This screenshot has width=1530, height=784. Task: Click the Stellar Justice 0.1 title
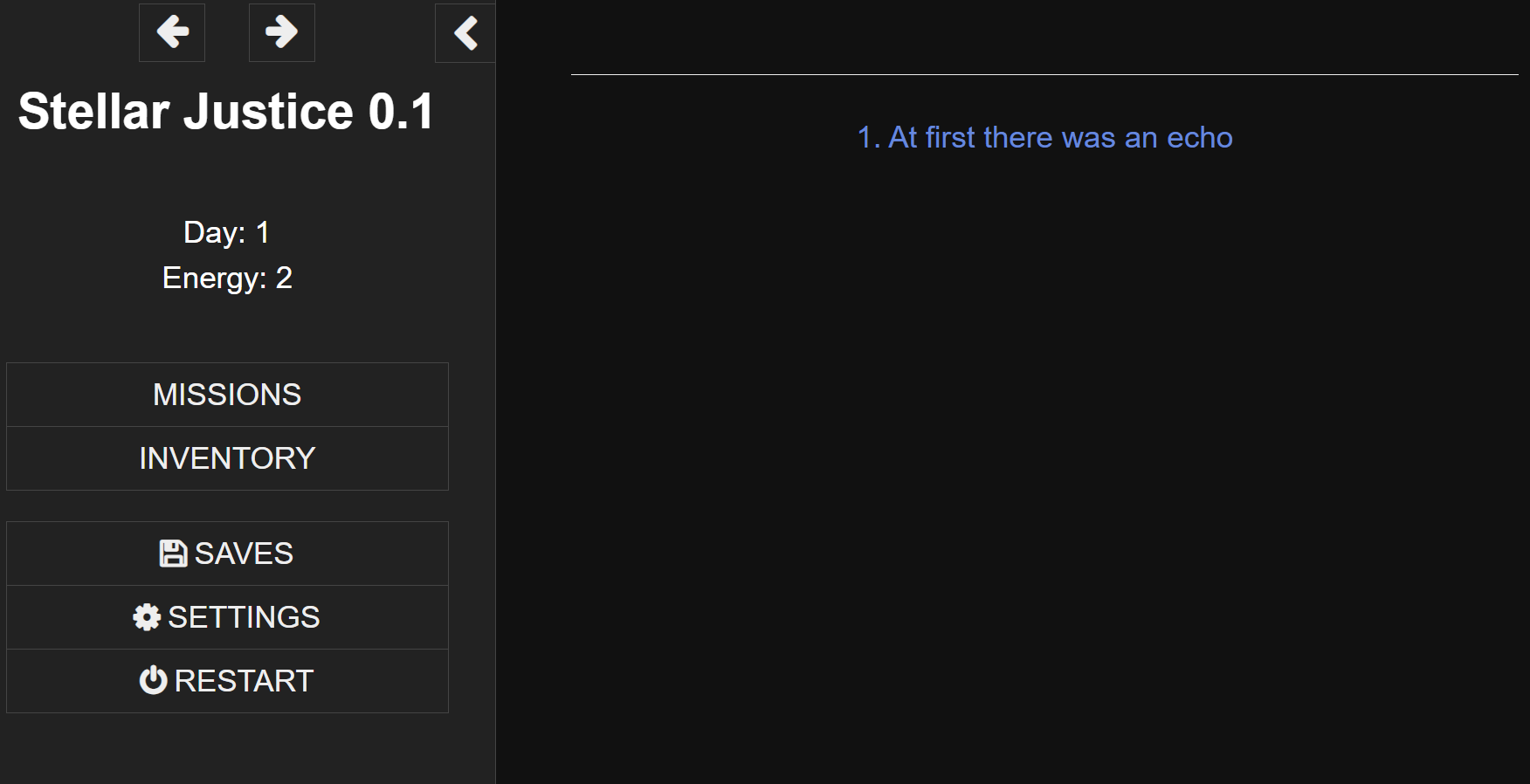point(226,112)
